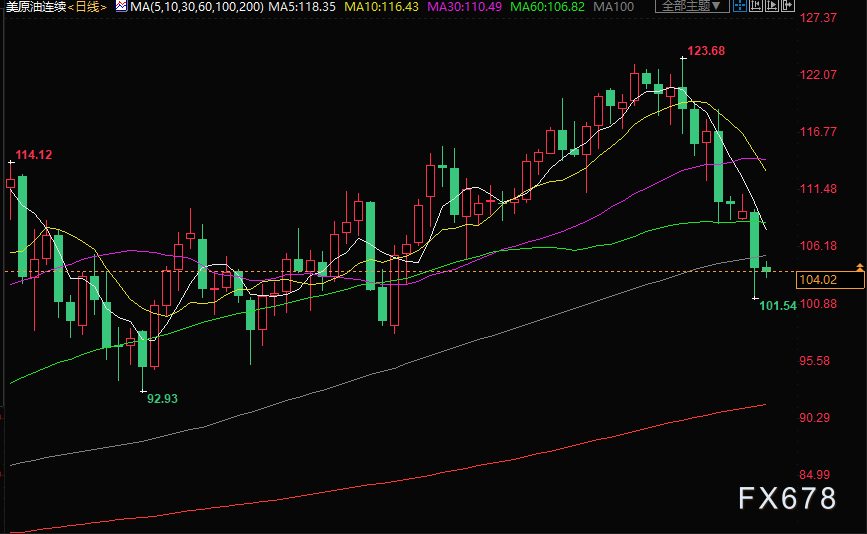
Task: Click the MA(5,10,30,60,100,200) indicator label
Action: click(x=197, y=7)
